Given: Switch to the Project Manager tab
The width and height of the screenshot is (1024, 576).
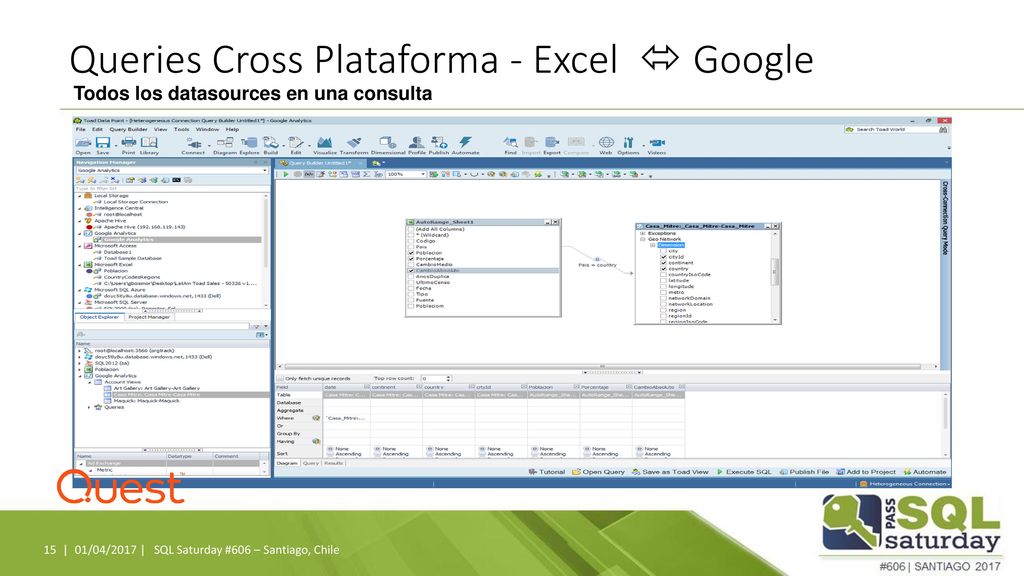Looking at the screenshot, I should pos(149,317).
